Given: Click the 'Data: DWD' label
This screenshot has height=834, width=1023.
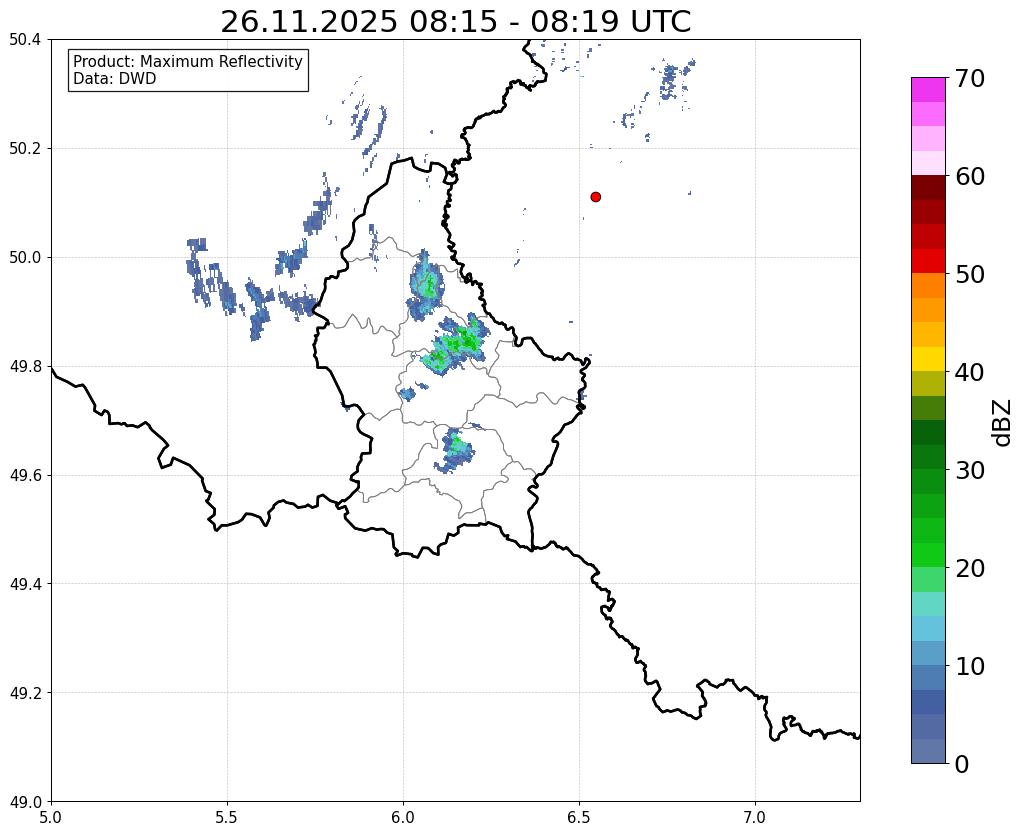Looking at the screenshot, I should (115, 79).
